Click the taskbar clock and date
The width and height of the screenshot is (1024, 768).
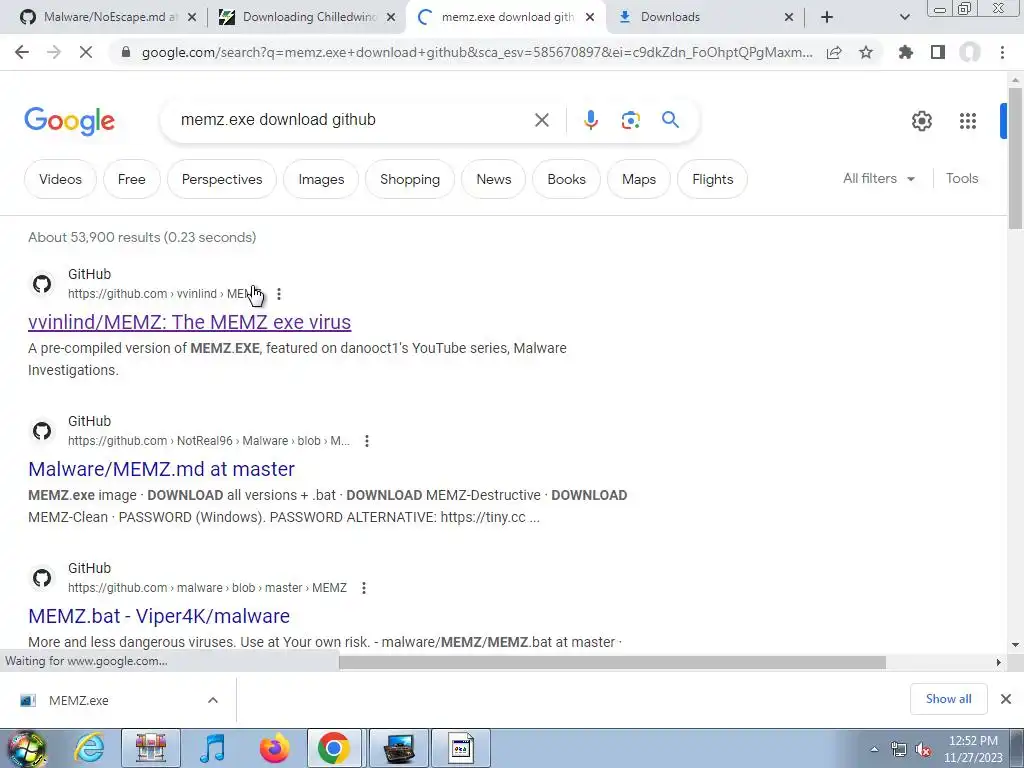click(x=973, y=749)
